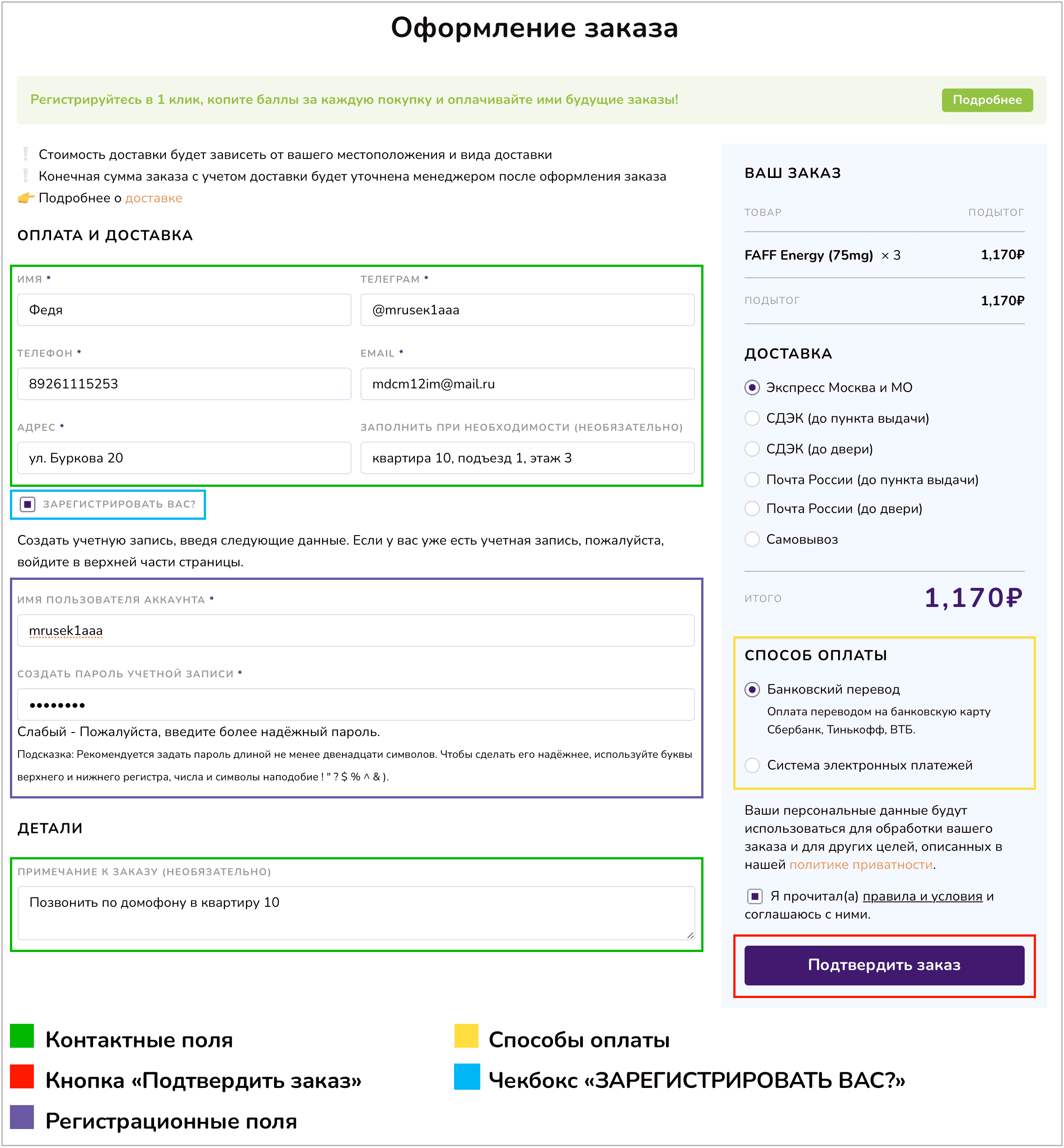Click the Адрес input field

pos(184,458)
